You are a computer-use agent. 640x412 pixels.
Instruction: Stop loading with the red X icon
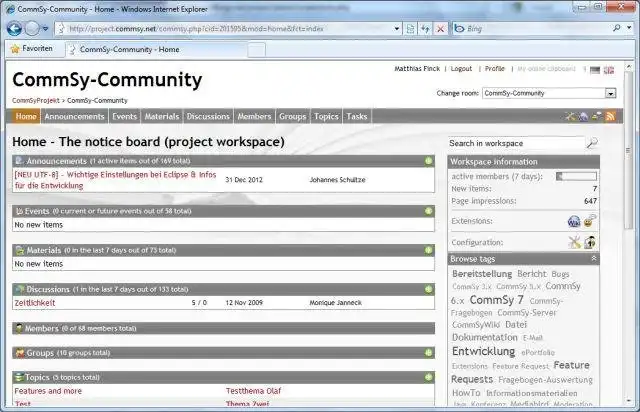(x=440, y=29)
